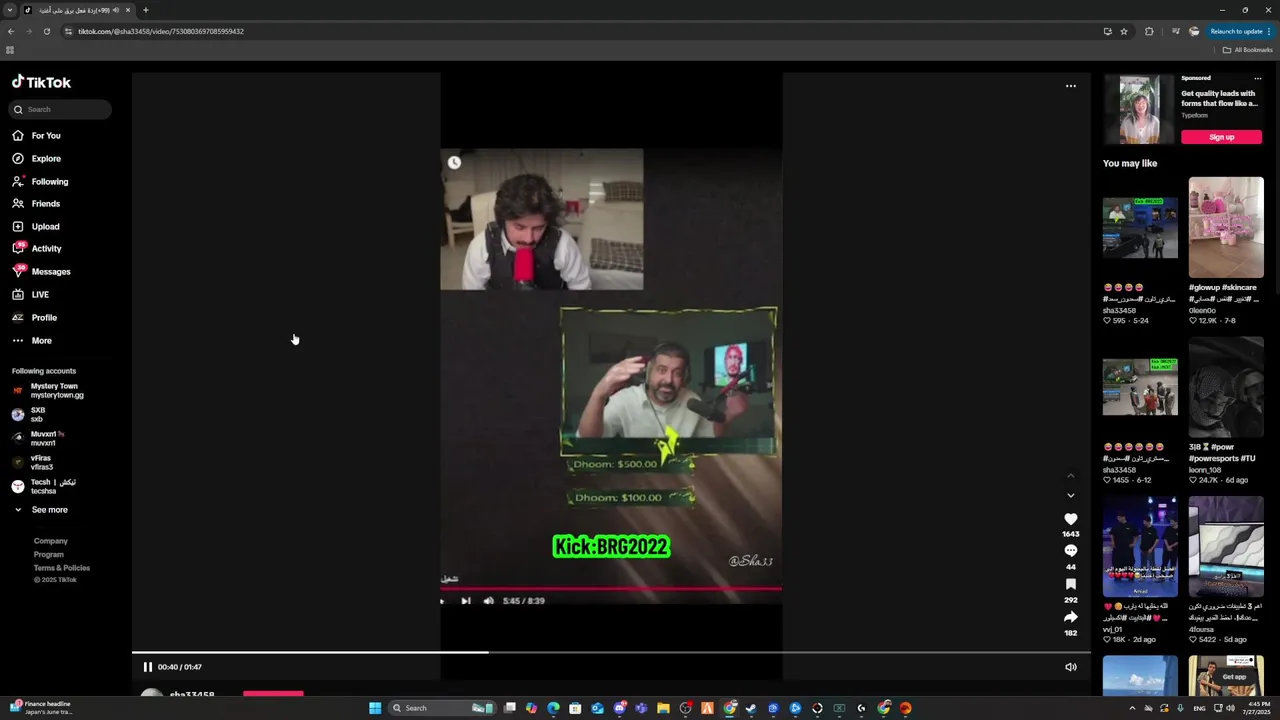The height and width of the screenshot is (720, 1280).
Task: Open vFiras following account
Action: pyautogui.click(x=33, y=462)
